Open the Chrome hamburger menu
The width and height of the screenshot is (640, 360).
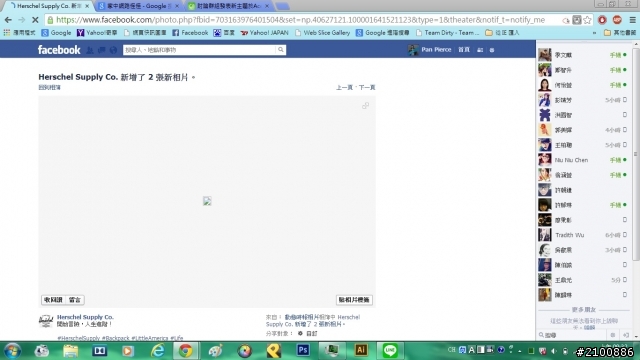(632, 20)
